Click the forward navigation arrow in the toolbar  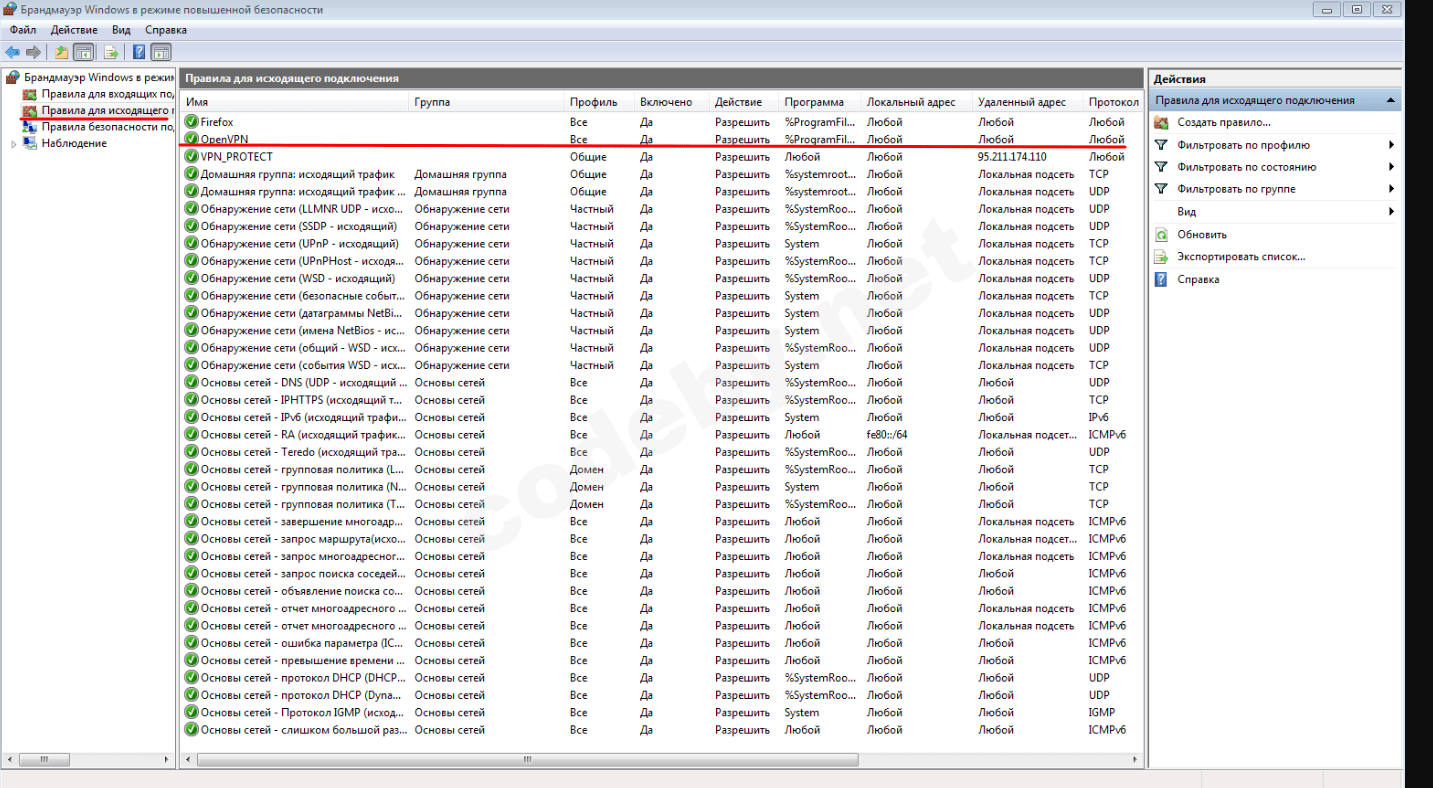click(x=31, y=51)
